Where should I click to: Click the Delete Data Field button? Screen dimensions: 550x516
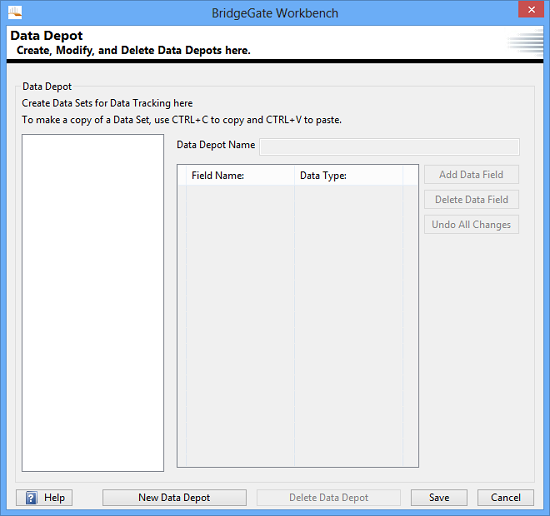tap(471, 199)
